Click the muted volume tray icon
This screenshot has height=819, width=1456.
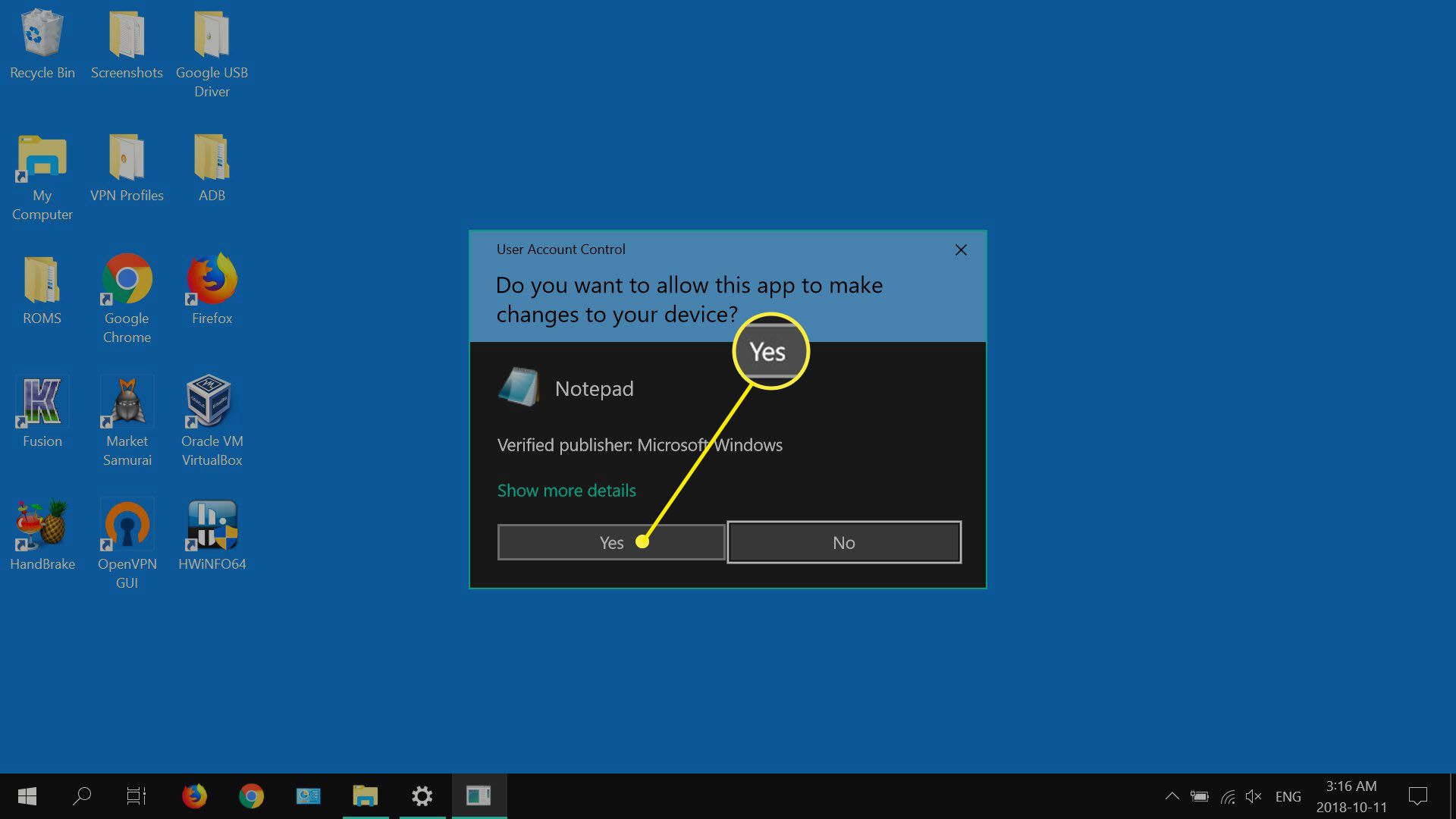tap(1254, 796)
